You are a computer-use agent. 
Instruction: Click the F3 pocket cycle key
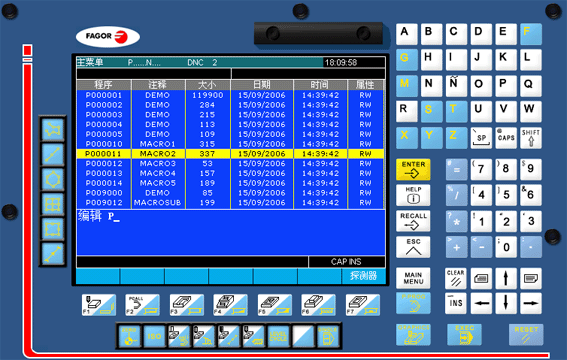point(187,305)
